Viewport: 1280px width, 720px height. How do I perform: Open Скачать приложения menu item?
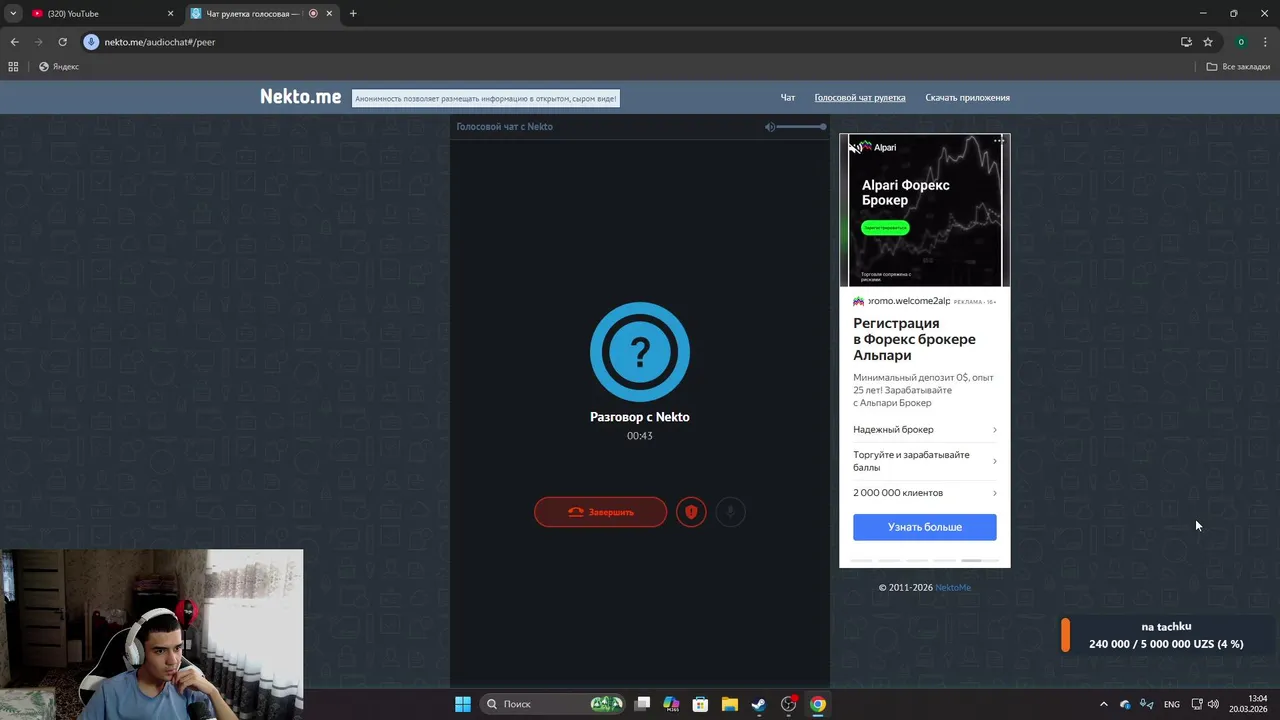967,98
